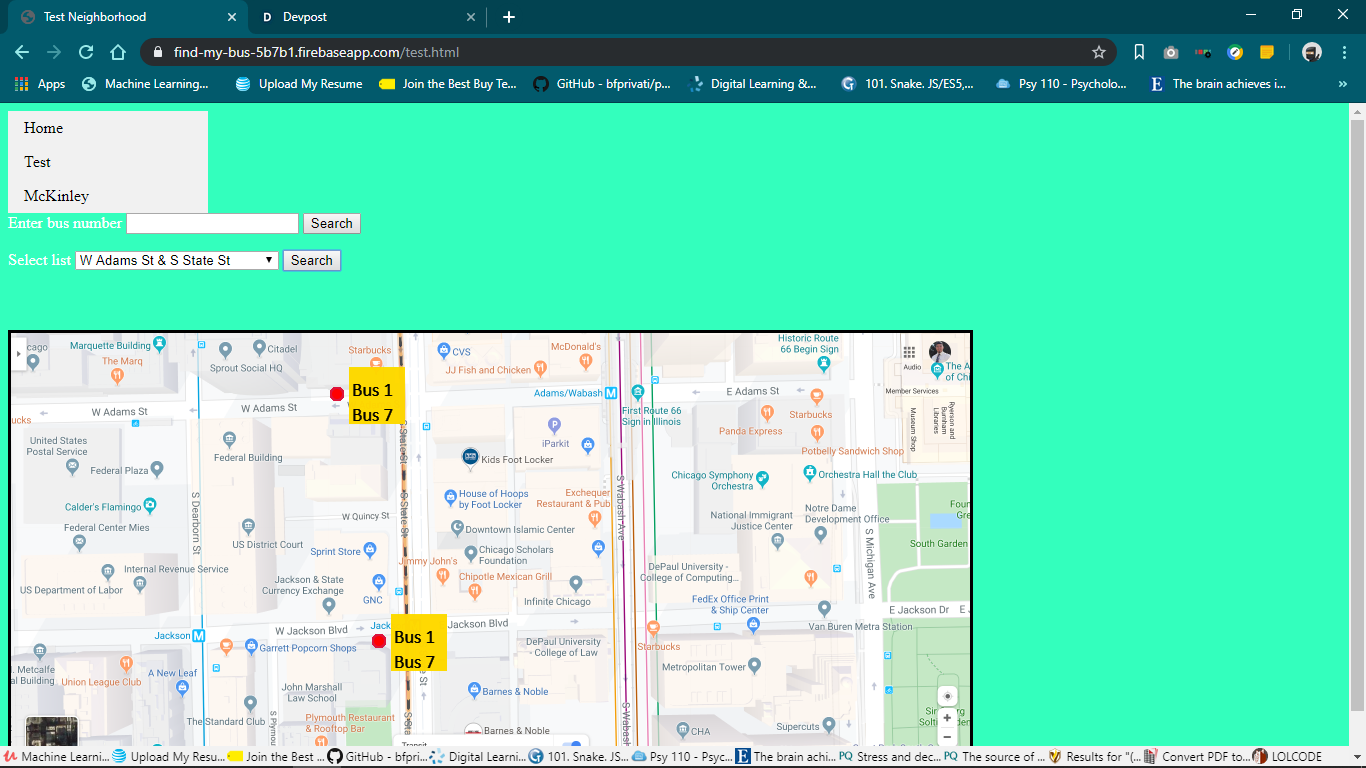
Task: Click Search next to the stop list
Action: point(312,260)
